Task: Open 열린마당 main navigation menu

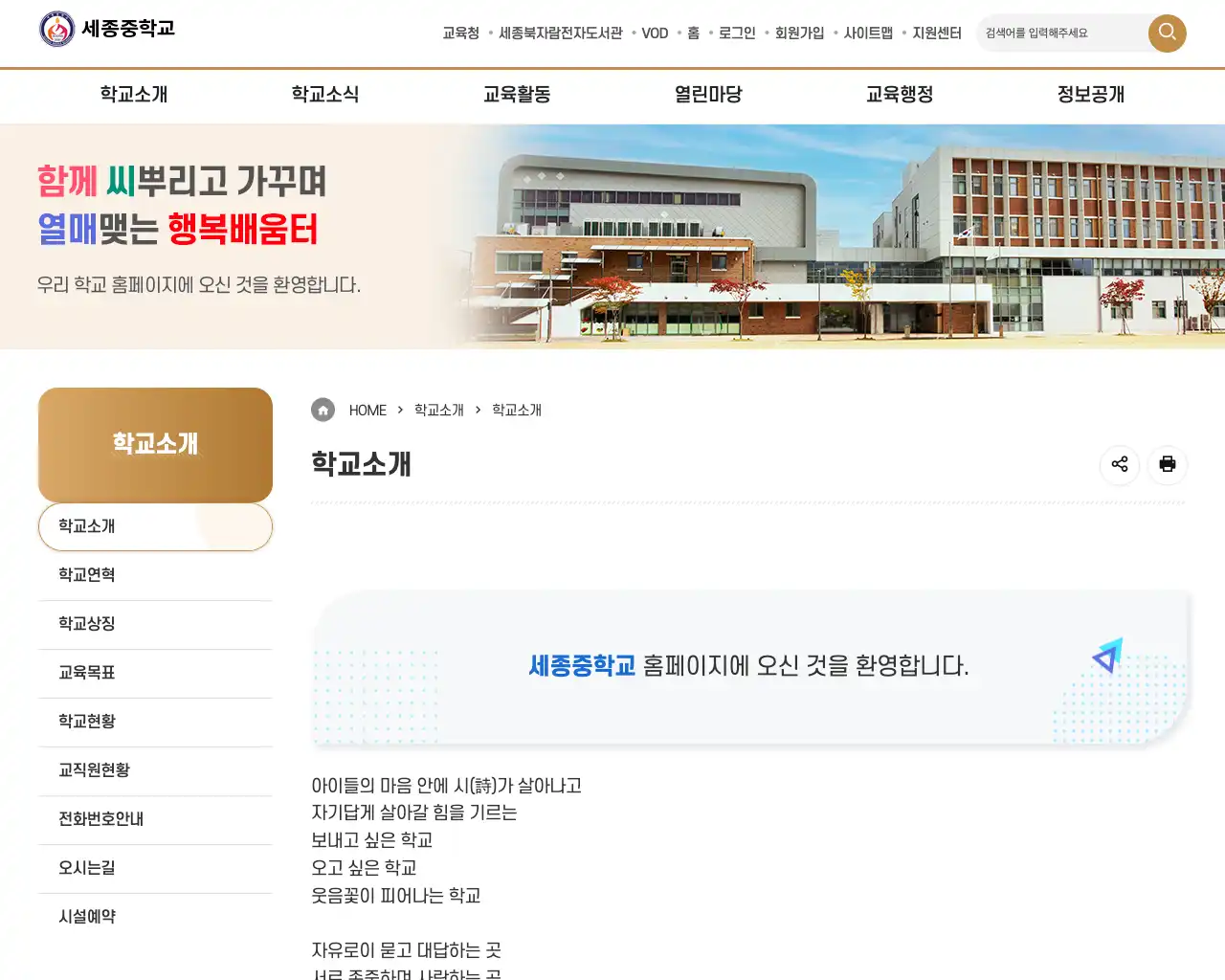Action: (x=708, y=94)
